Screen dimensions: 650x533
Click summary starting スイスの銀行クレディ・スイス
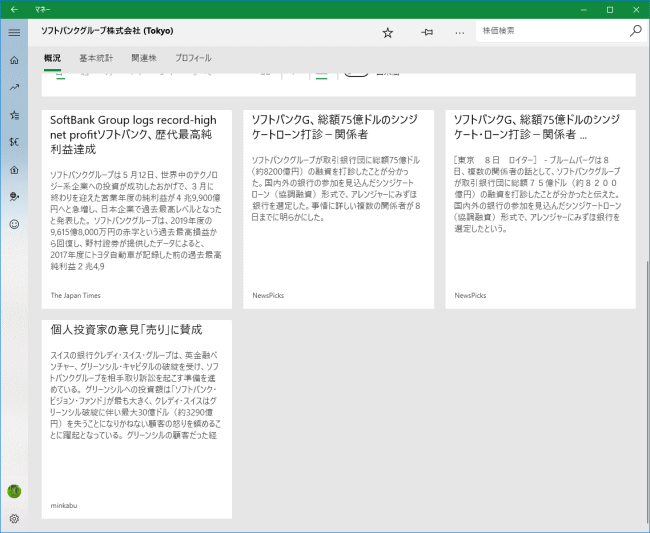pos(135,395)
